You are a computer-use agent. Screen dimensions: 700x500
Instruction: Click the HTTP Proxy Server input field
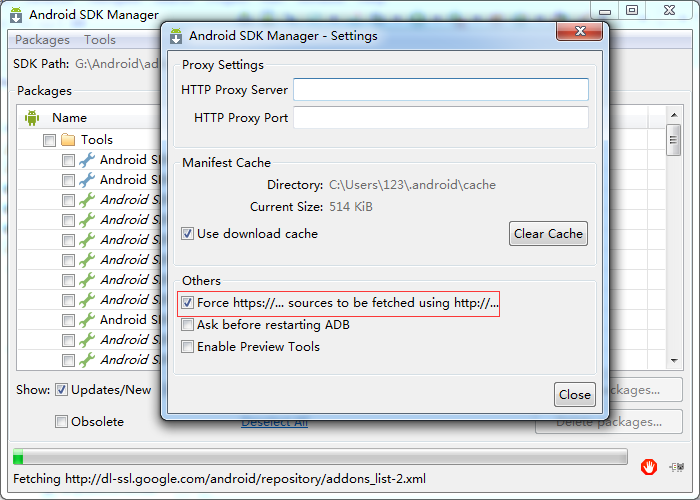point(441,90)
